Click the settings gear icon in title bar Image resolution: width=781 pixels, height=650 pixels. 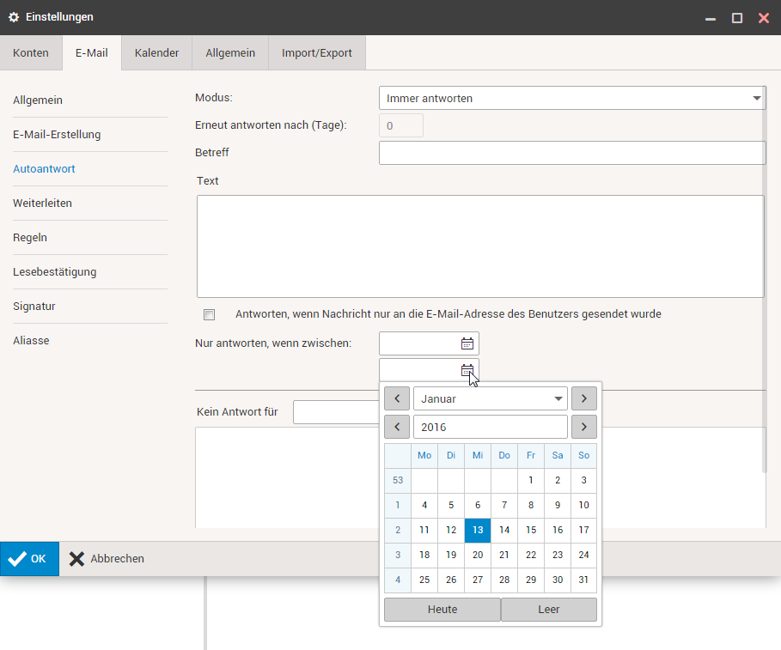click(14, 17)
